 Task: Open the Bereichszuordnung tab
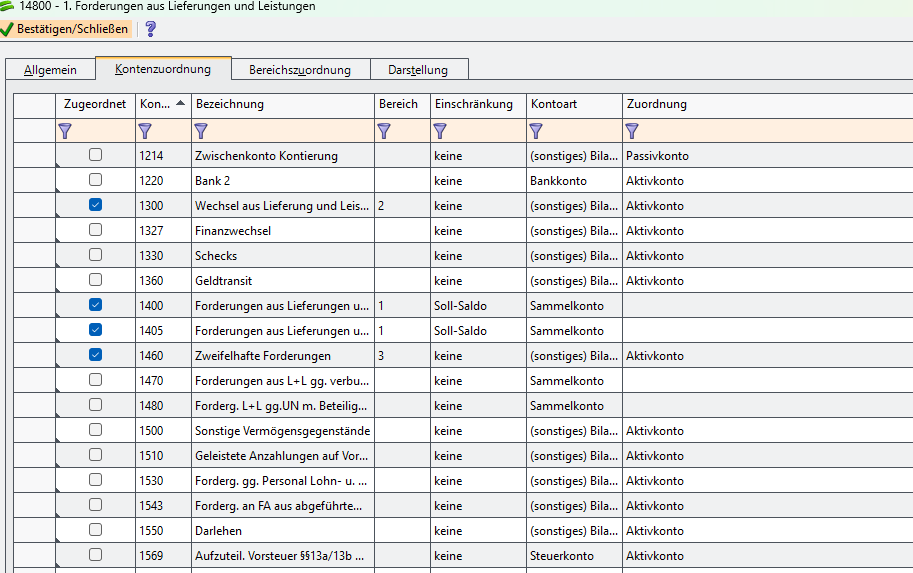click(300, 70)
